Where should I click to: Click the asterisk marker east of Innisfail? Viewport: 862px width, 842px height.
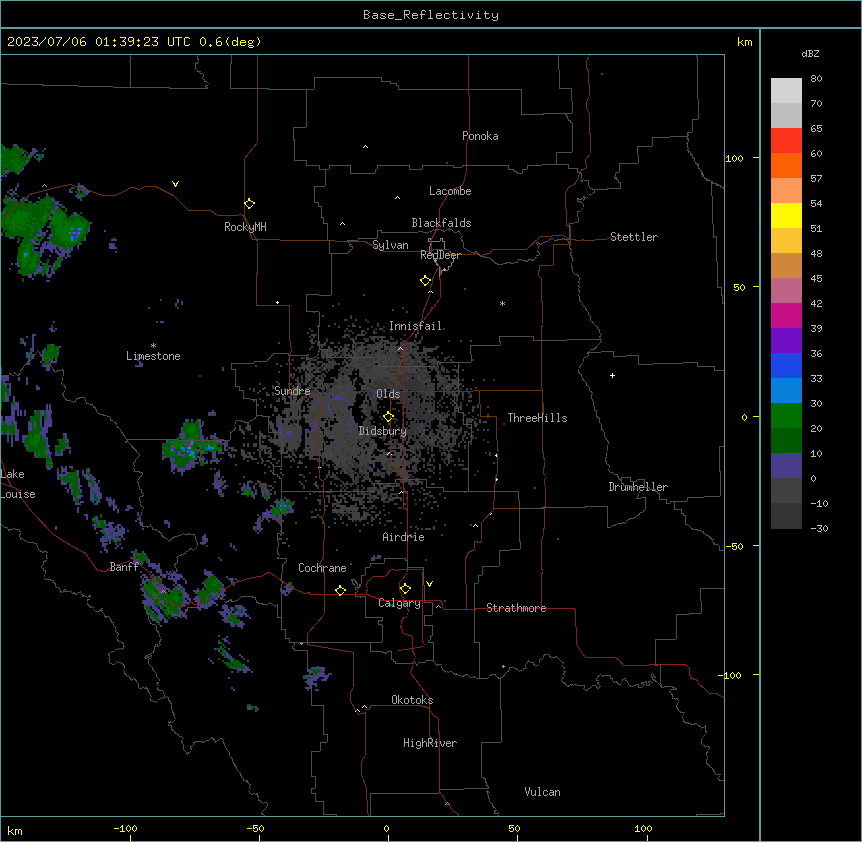tap(502, 303)
